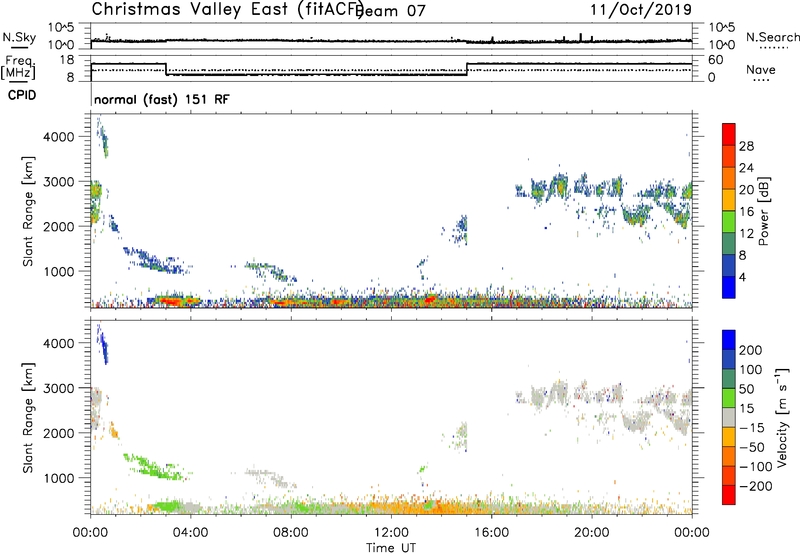The height and width of the screenshot is (554, 800).
Task: Select the -100 label on Velocity color bar
Action: point(755,466)
